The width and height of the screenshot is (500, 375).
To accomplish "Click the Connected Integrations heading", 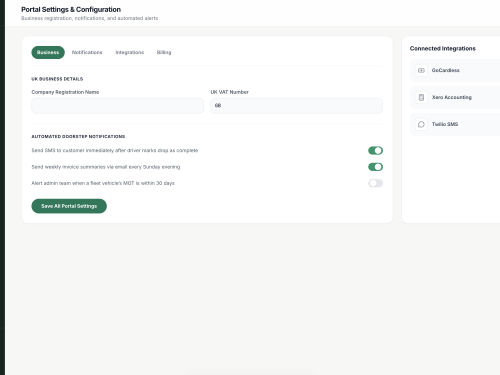I will [x=443, y=49].
